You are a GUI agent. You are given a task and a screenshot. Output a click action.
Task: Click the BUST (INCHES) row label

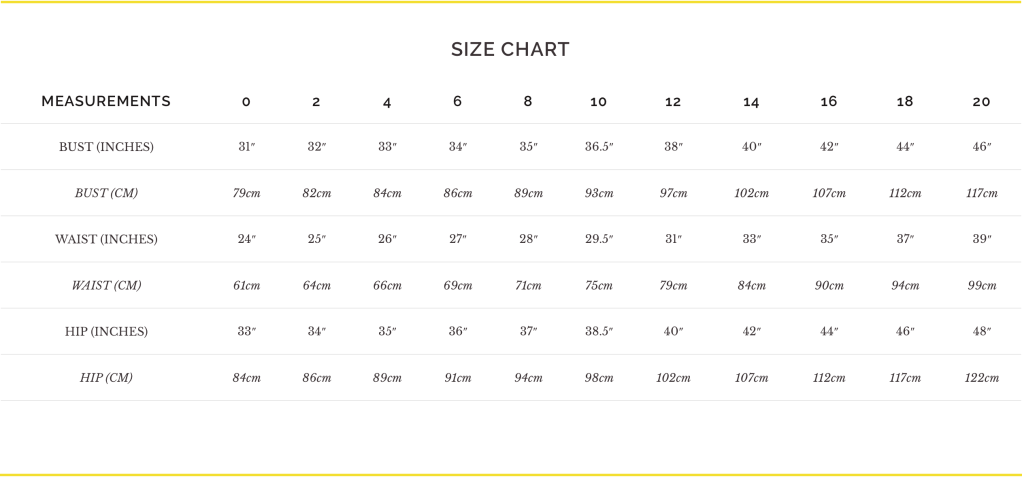106,147
